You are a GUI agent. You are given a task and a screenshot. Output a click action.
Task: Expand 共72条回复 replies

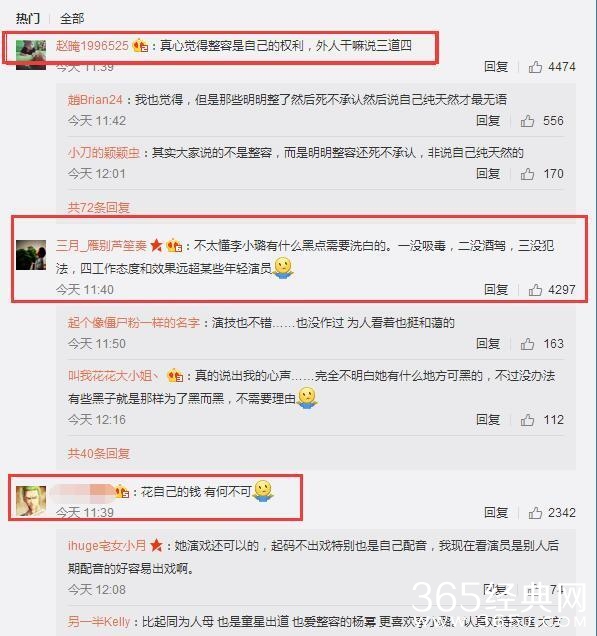99,208
